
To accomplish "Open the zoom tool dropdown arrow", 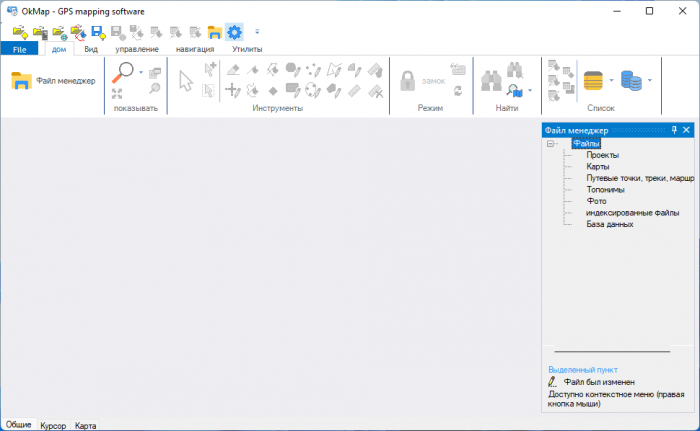I will 141,73.
